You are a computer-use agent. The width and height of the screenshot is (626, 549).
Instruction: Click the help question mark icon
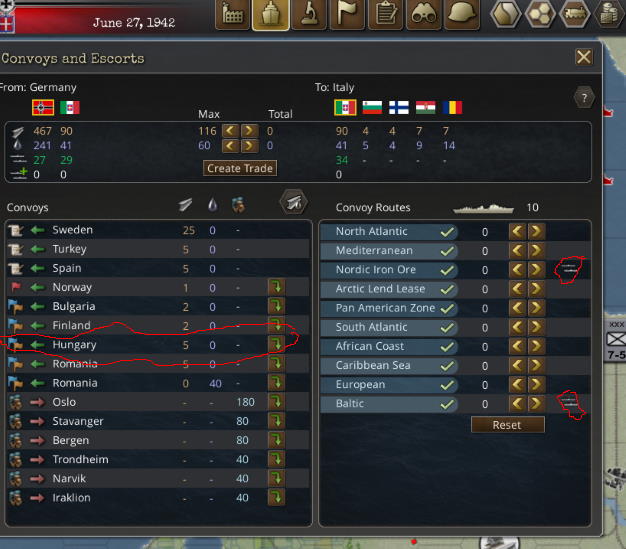pos(584,98)
